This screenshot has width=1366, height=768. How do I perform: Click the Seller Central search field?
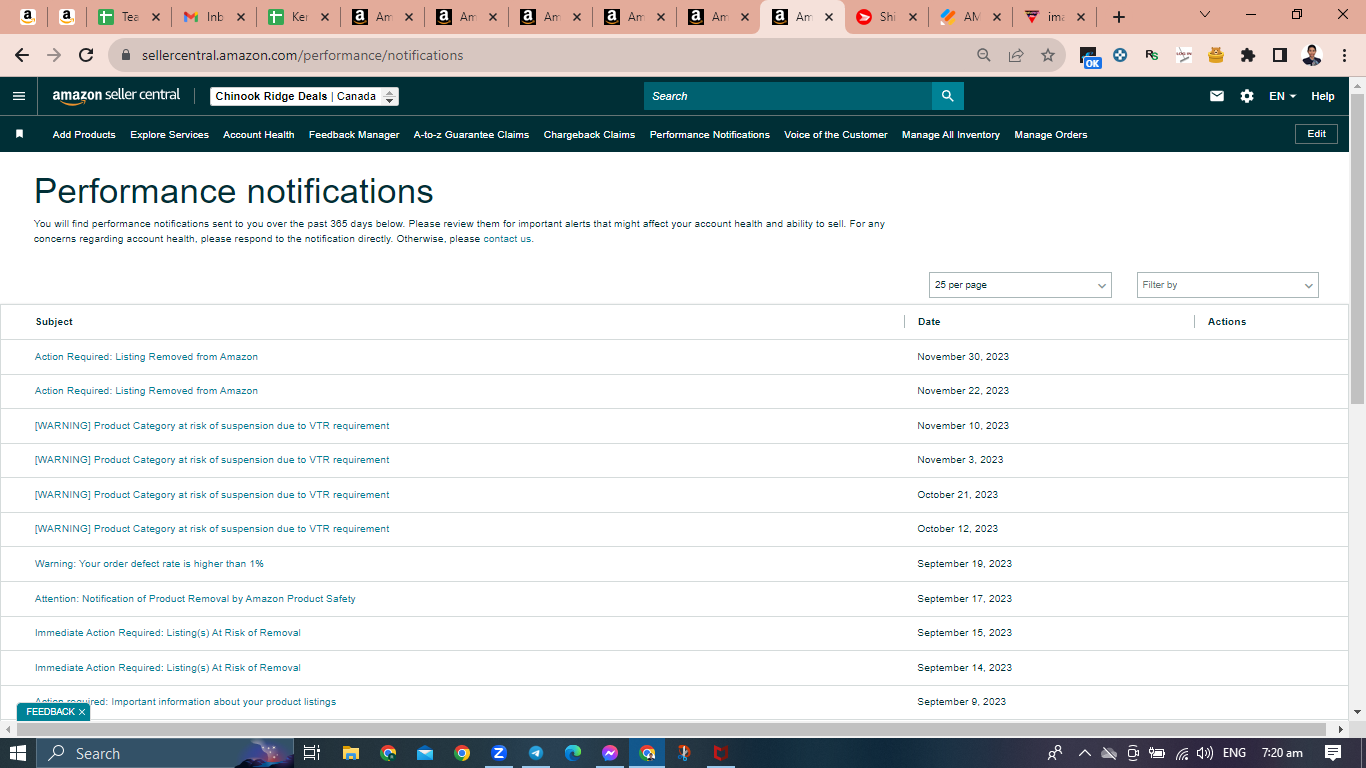tap(788, 96)
